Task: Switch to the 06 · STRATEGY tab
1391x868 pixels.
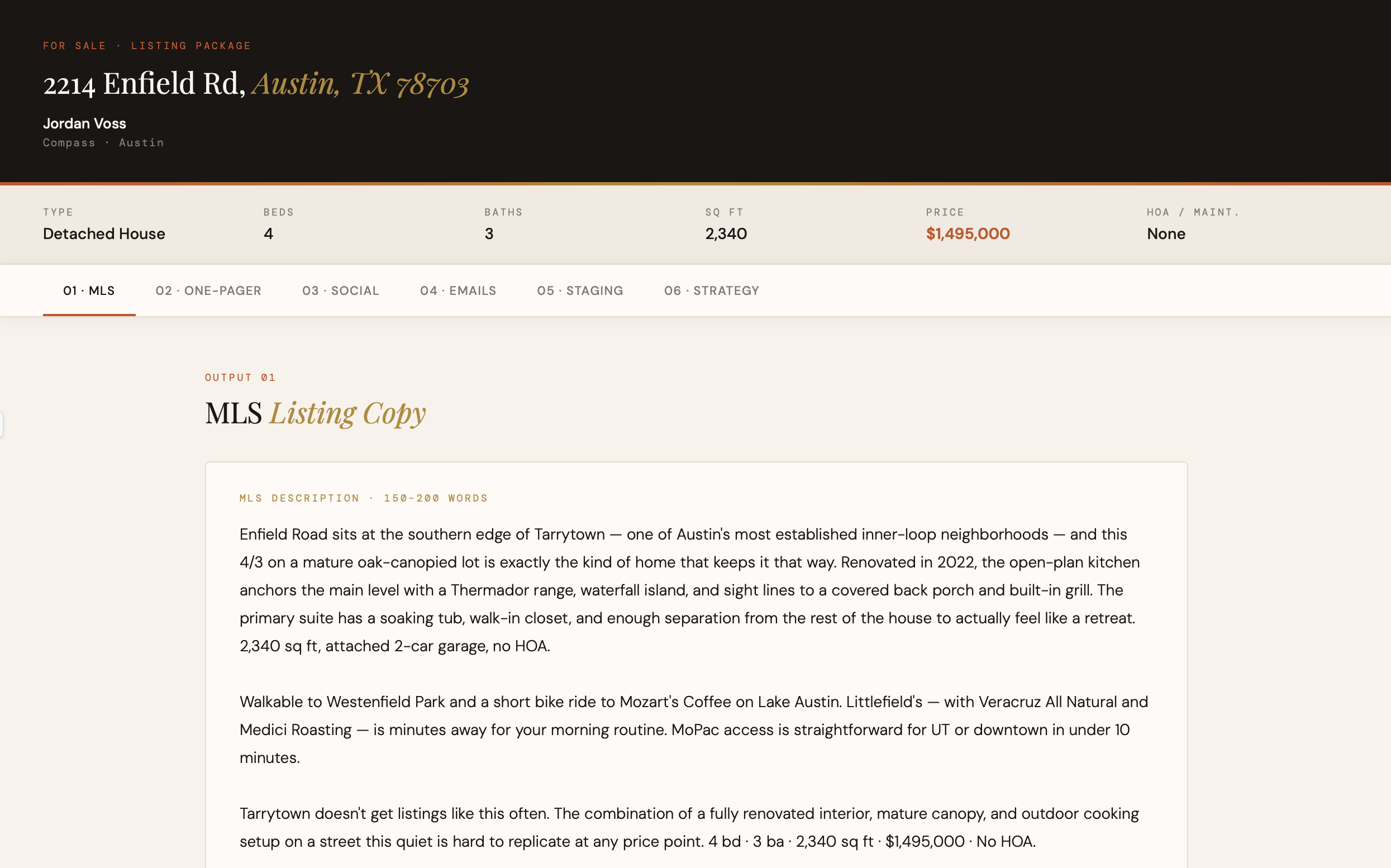Action: (x=711, y=290)
